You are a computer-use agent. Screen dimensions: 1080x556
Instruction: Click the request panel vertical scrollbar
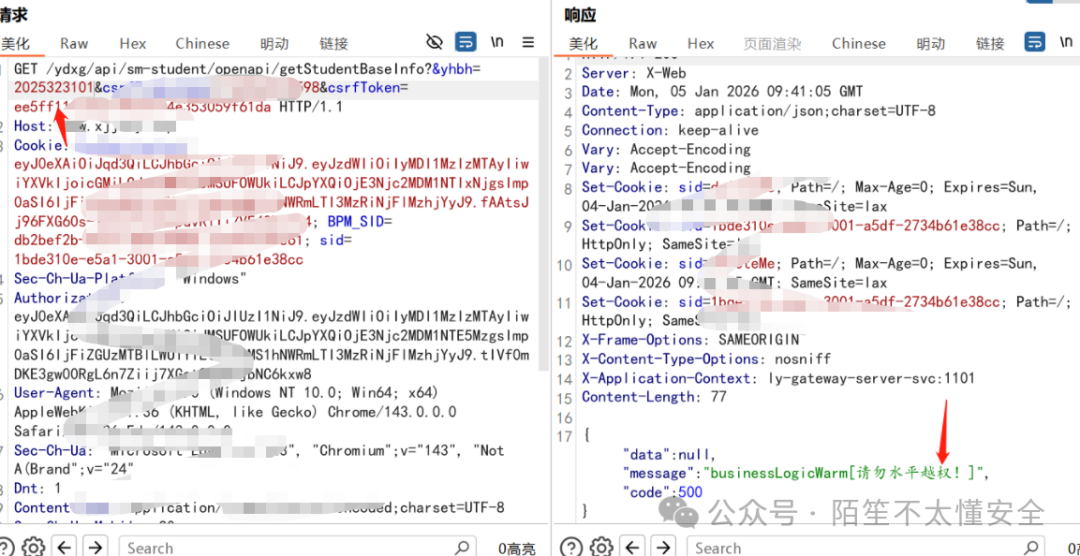click(x=544, y=214)
